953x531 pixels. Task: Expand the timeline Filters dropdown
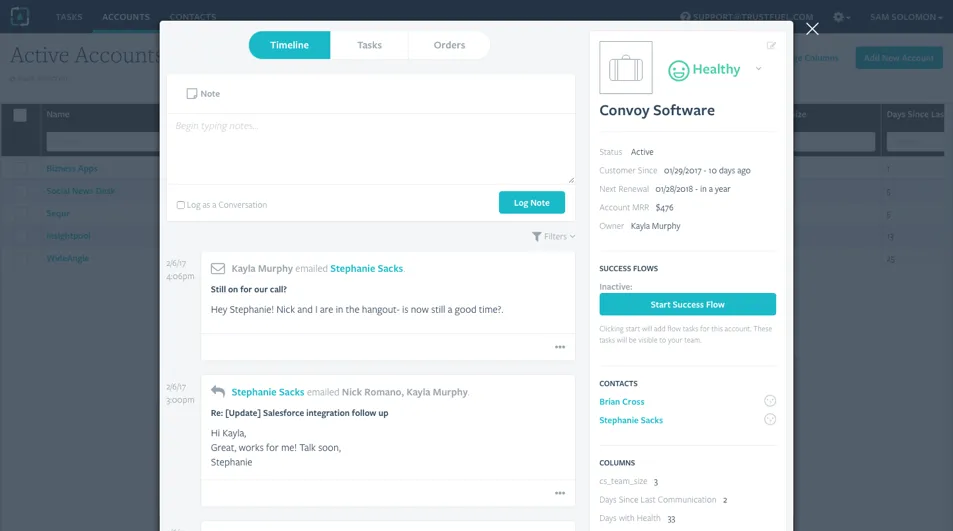pyautogui.click(x=554, y=237)
